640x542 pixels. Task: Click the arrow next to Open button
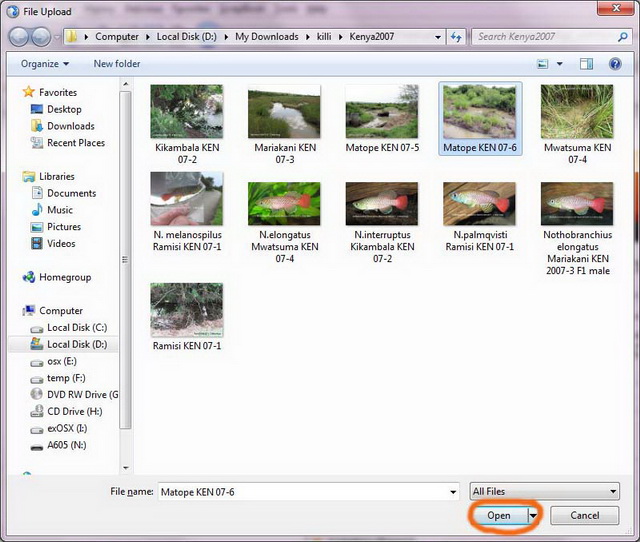click(533, 516)
